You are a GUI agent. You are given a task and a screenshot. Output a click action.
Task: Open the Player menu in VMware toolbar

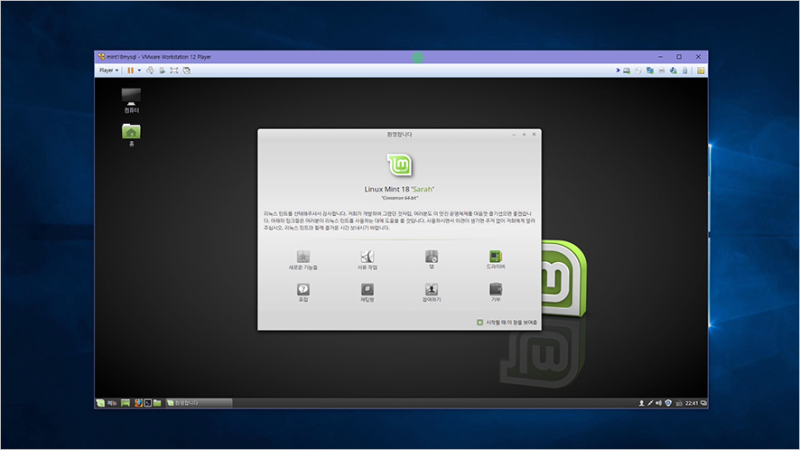pyautogui.click(x=109, y=70)
